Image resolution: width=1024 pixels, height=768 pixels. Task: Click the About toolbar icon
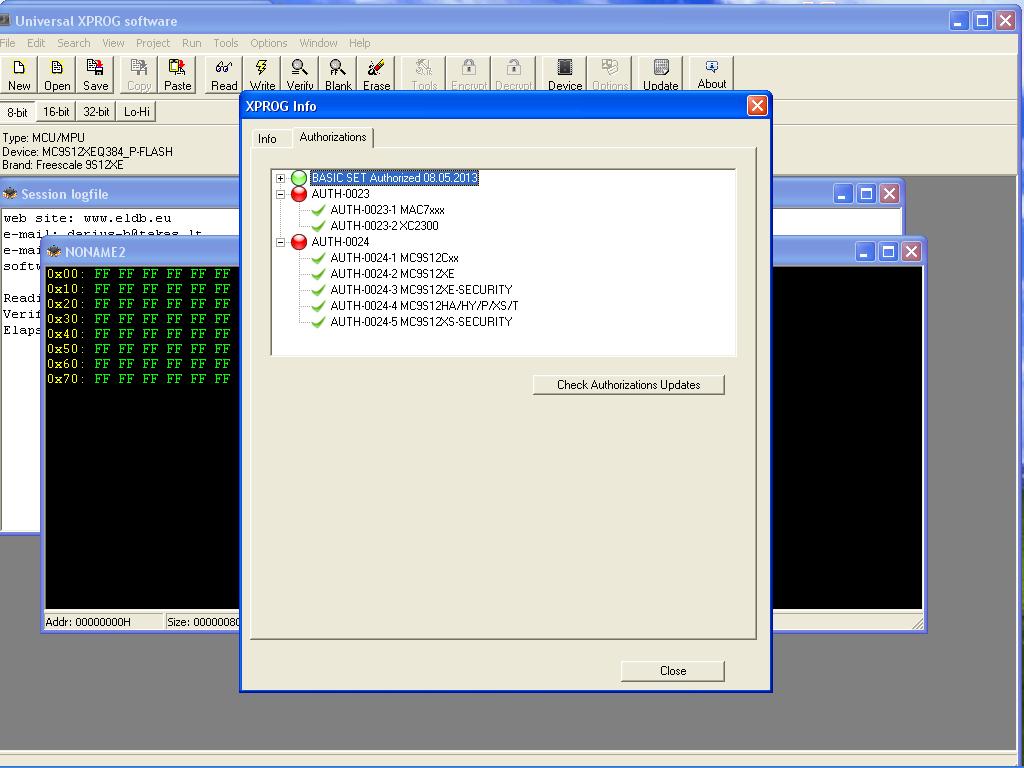711,74
